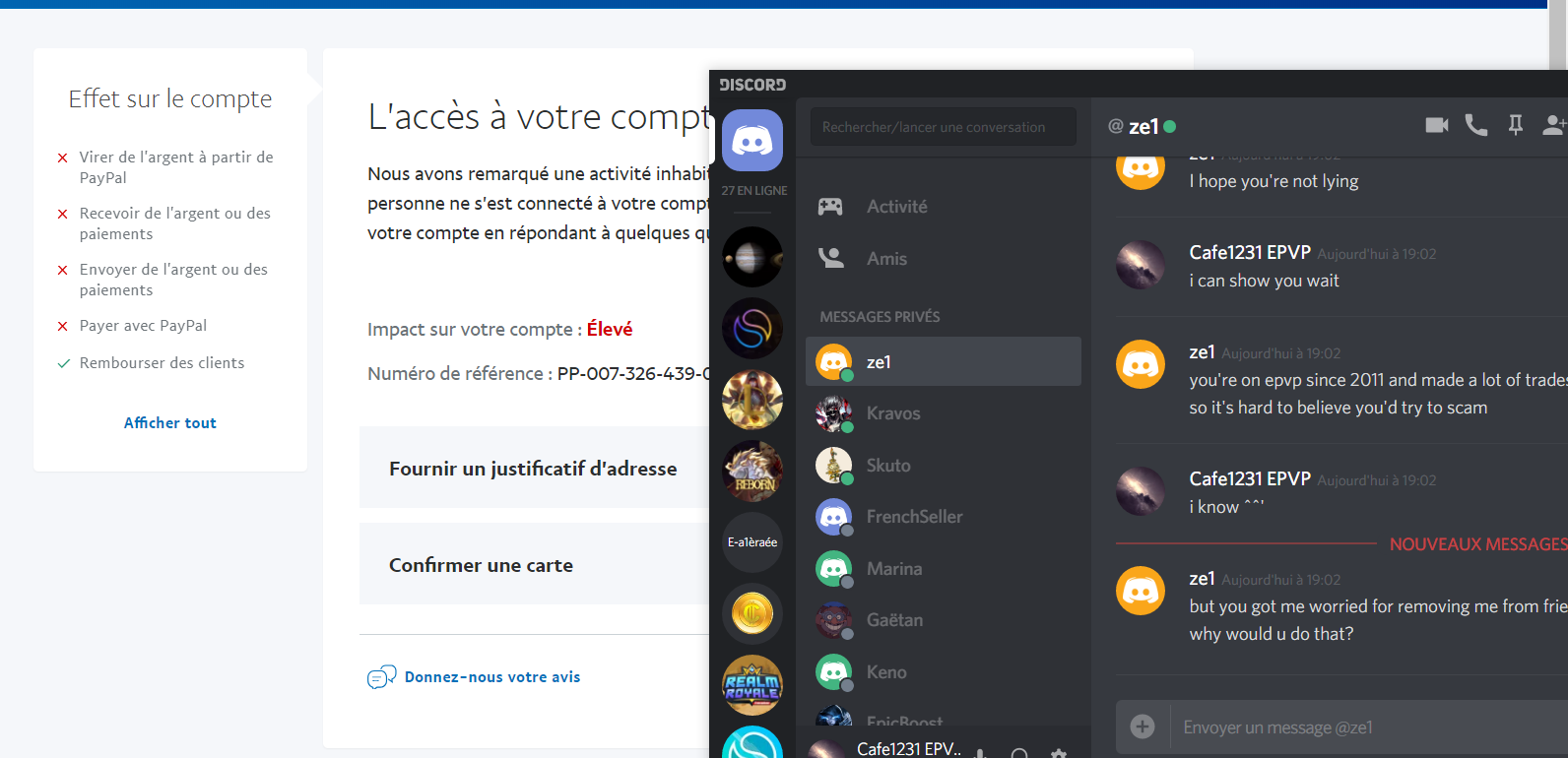Screen dimensions: 1568x758
Task: Click 'Envoyer de l'argent ou des paiements'
Action: tap(173, 280)
